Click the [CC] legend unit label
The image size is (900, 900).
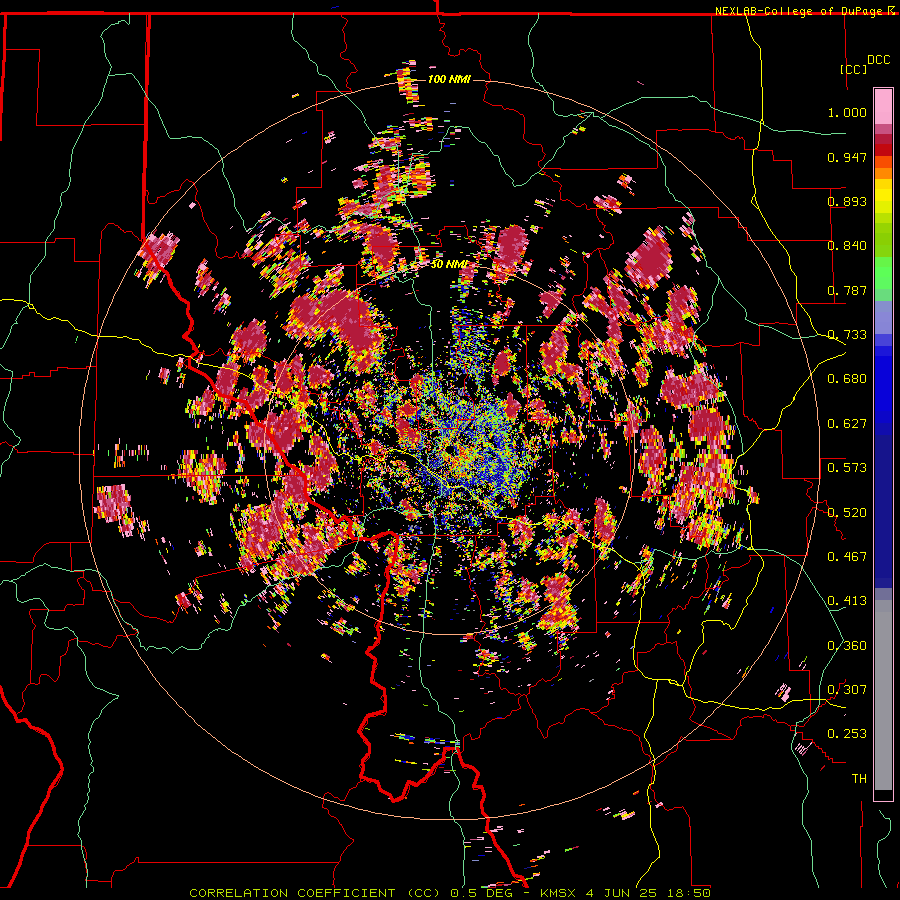point(854,69)
